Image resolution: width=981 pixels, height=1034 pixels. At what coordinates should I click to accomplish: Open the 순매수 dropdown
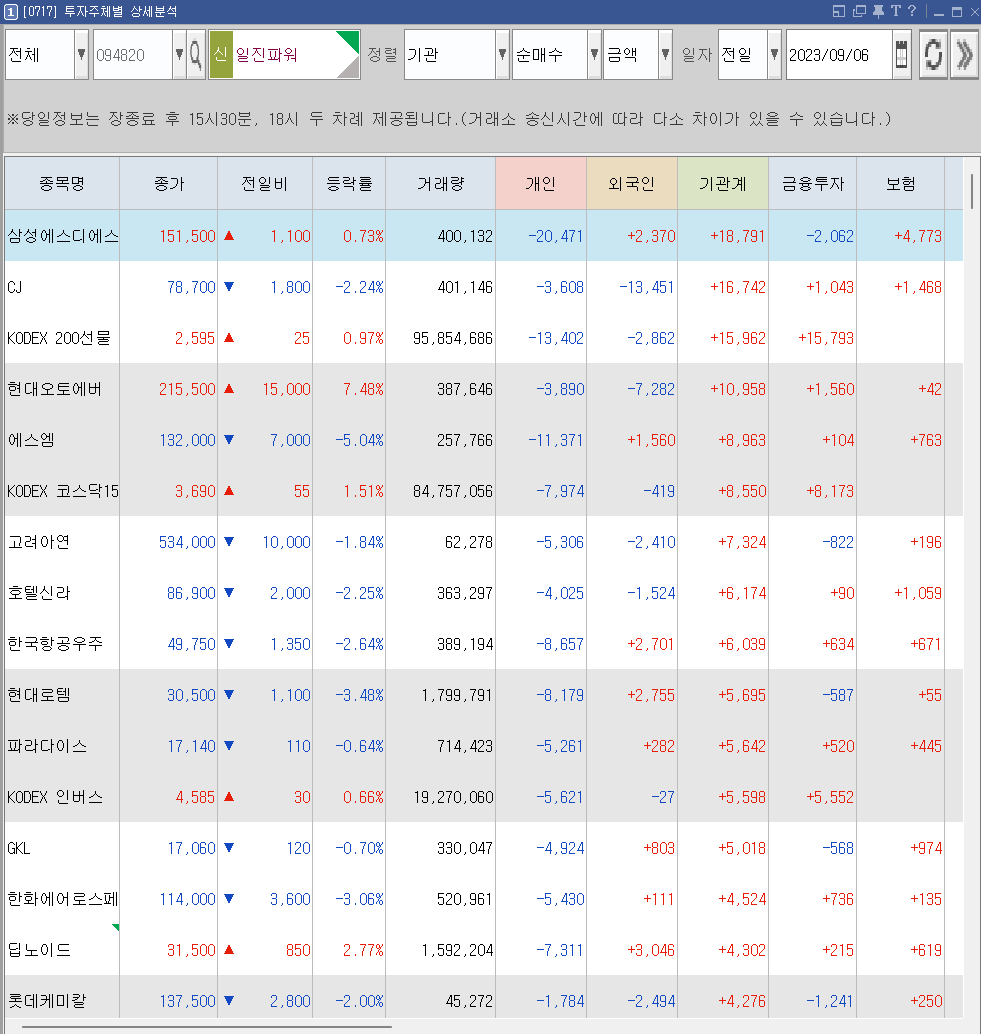pos(594,55)
